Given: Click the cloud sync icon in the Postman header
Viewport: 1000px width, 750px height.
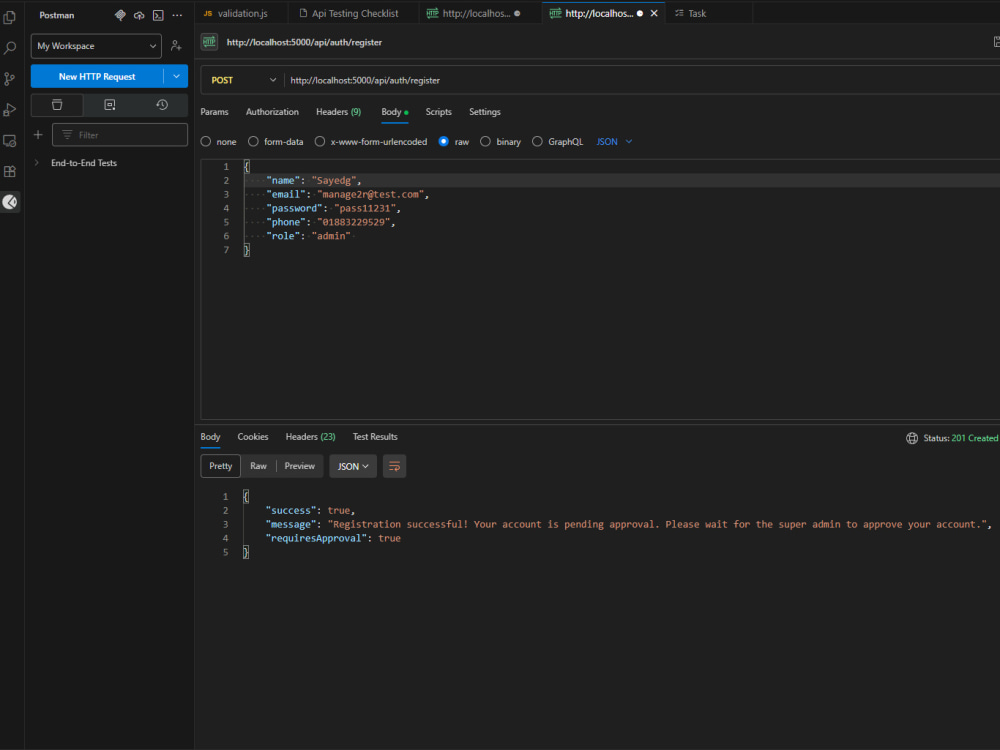Looking at the screenshot, I should 139,15.
